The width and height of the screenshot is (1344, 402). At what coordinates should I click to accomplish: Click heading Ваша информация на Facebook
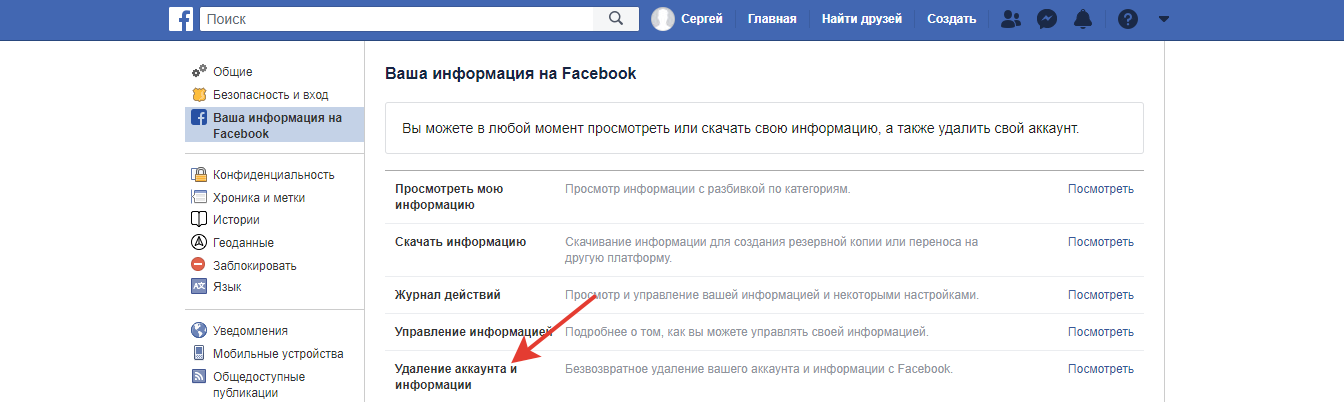[511, 74]
